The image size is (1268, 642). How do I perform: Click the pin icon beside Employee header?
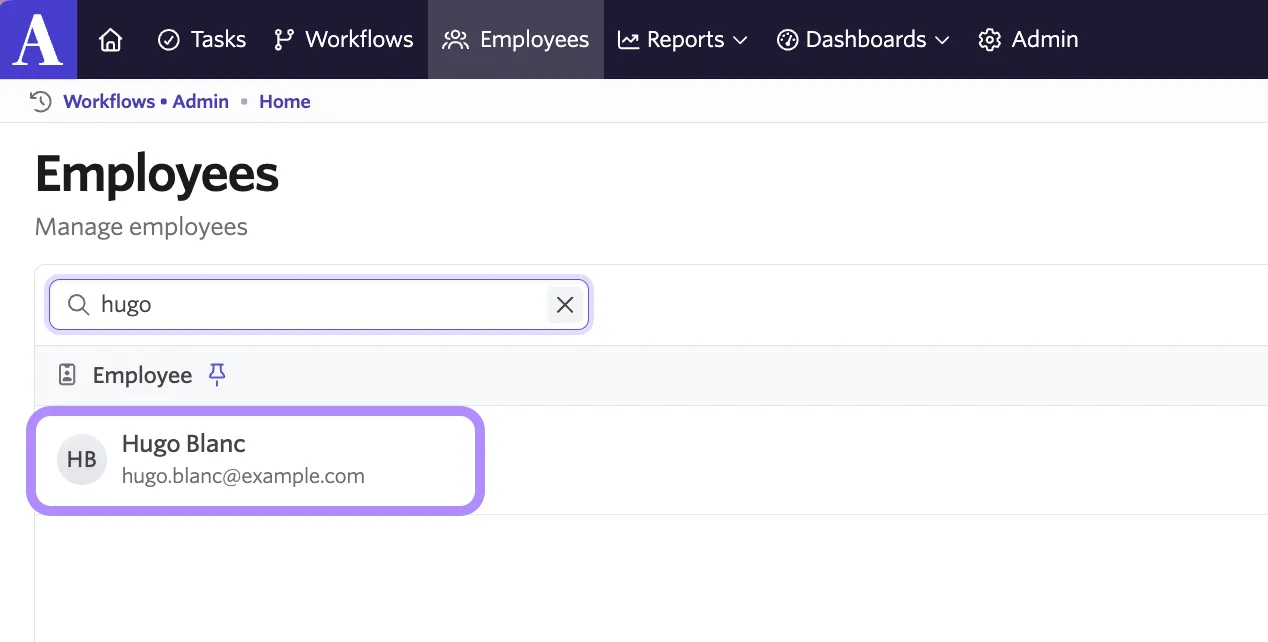pyautogui.click(x=217, y=375)
